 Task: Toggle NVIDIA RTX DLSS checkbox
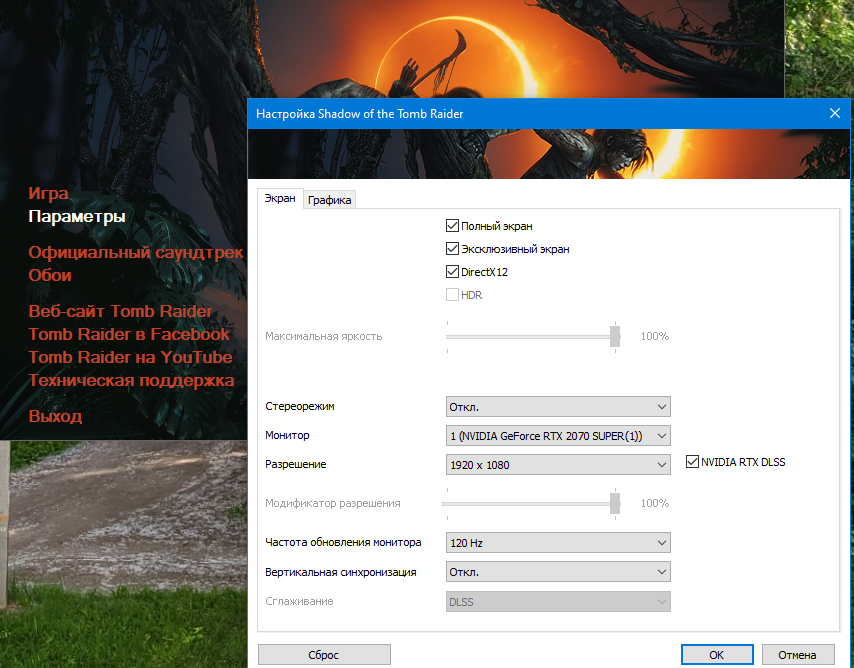point(692,462)
